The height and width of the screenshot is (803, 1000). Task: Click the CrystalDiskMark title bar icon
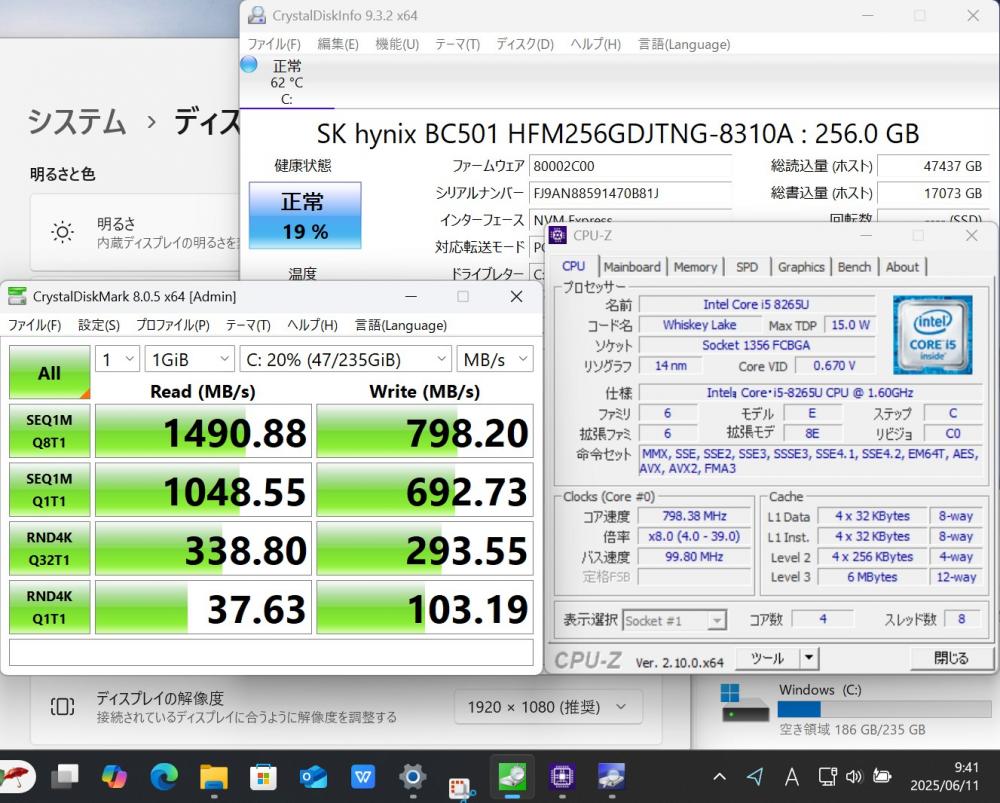pos(17,296)
